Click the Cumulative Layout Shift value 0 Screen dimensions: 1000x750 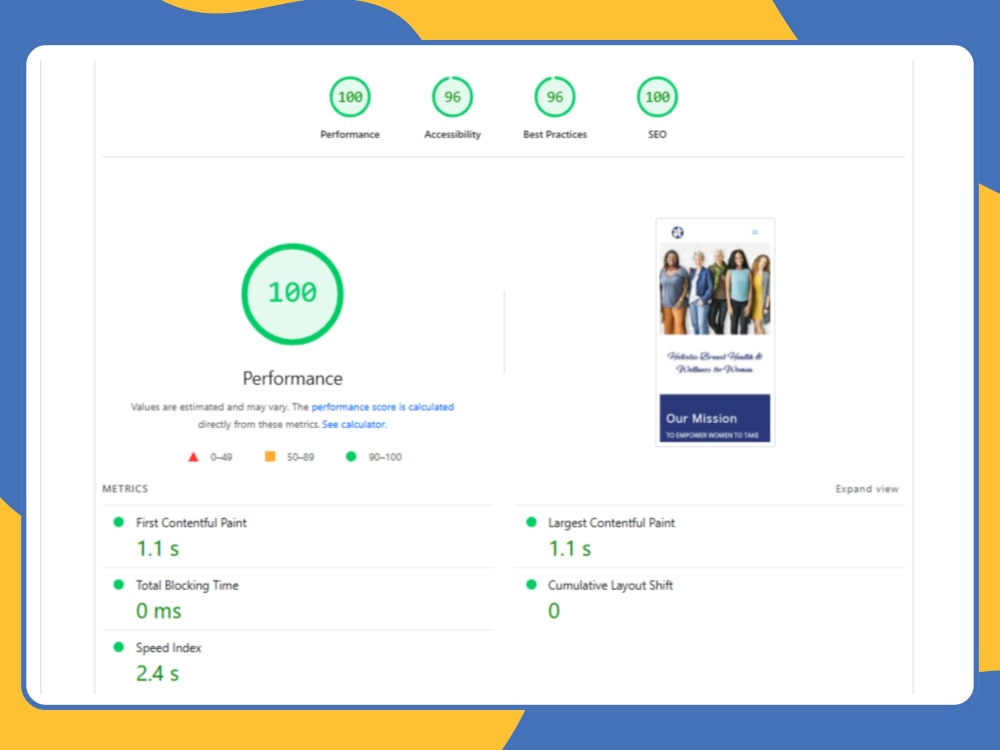(554, 611)
